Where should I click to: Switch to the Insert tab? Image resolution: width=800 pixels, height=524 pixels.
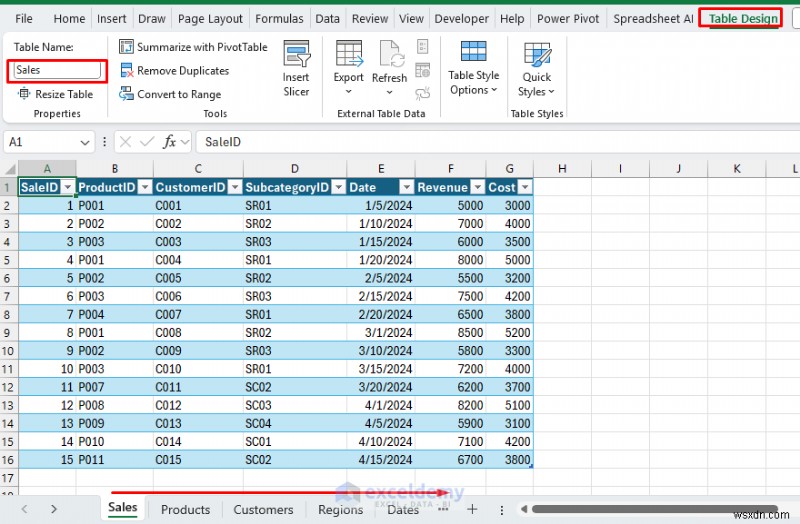[x=111, y=19]
